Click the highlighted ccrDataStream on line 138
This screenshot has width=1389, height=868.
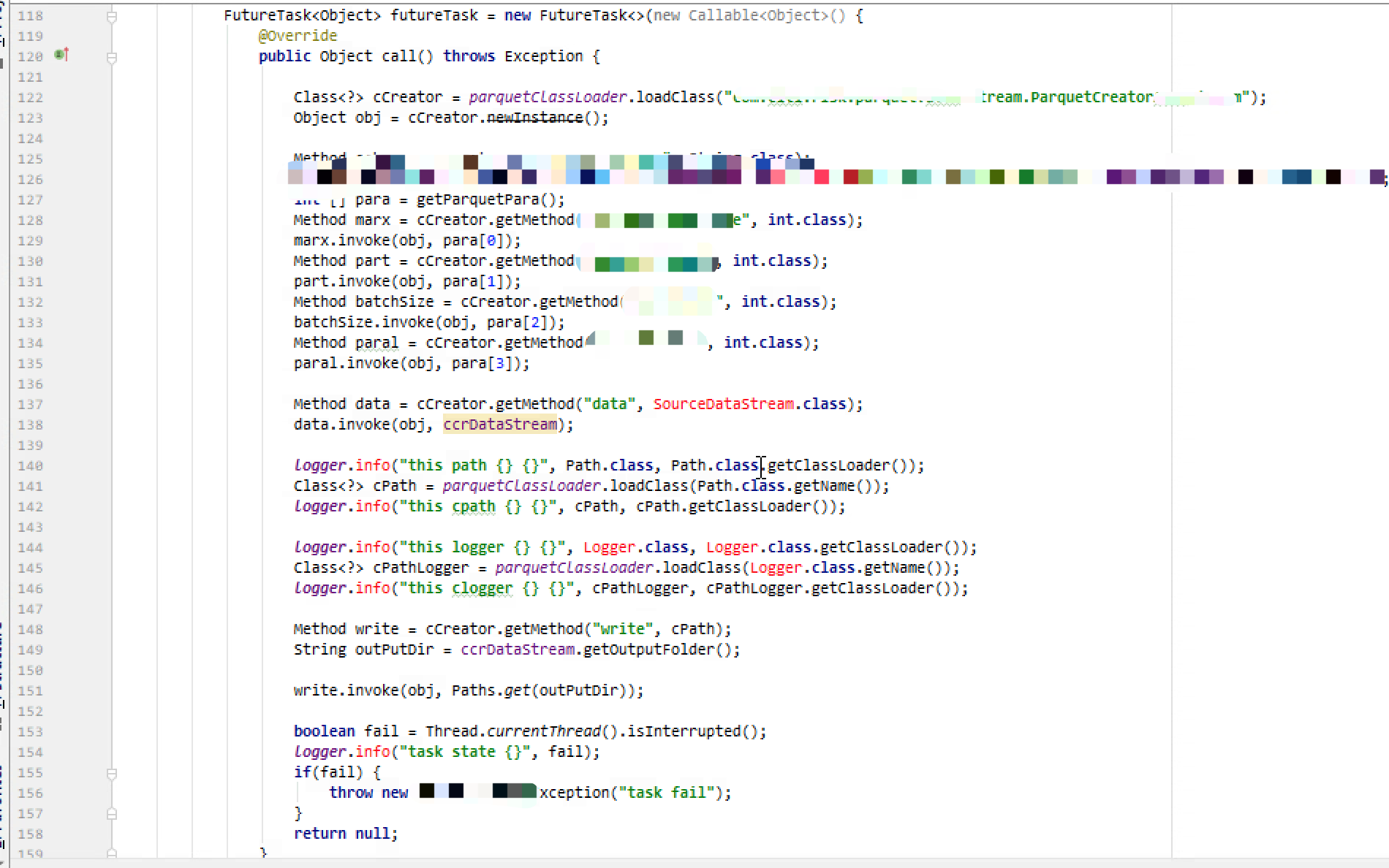500,425
